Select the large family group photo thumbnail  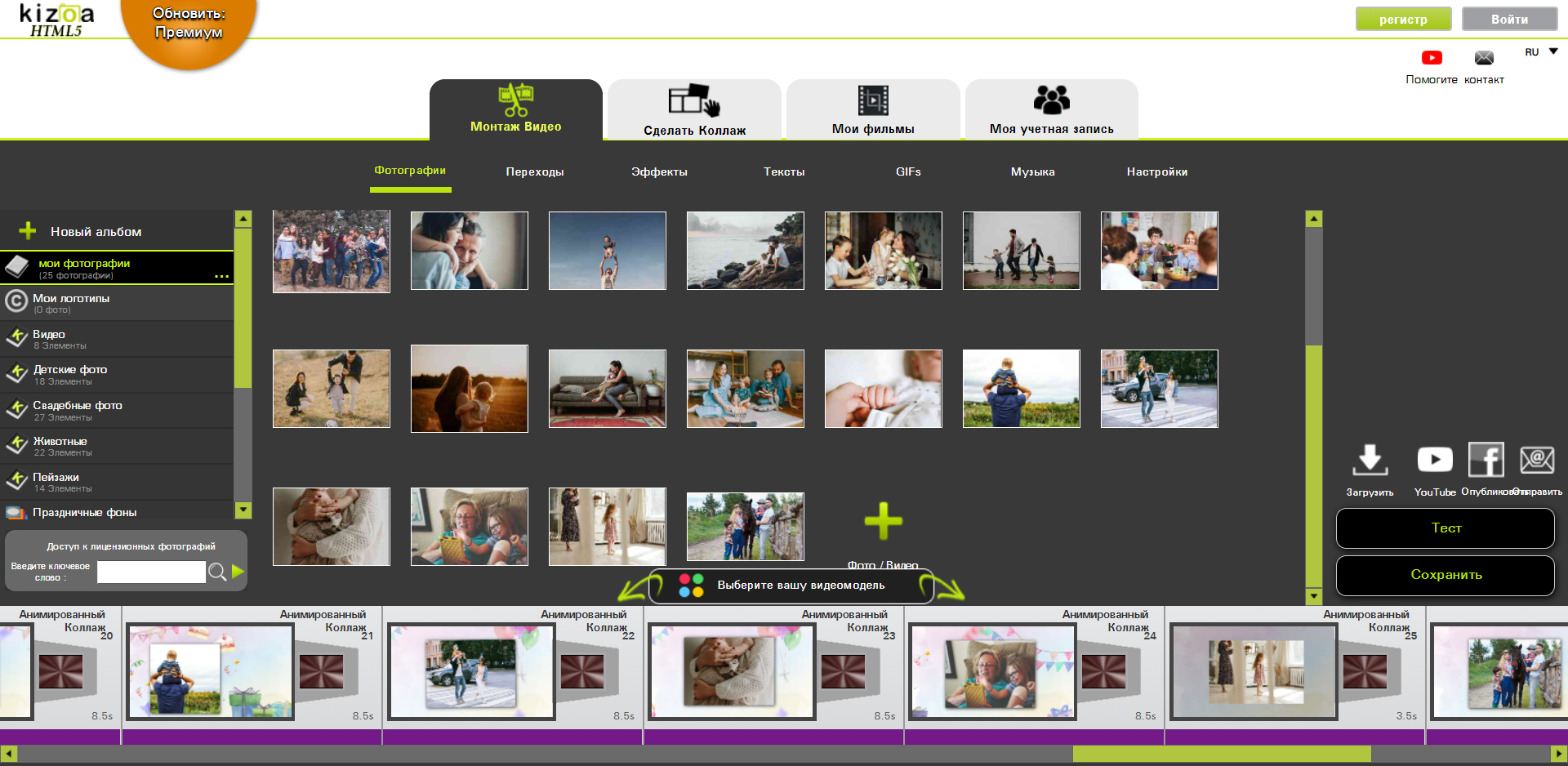point(331,251)
